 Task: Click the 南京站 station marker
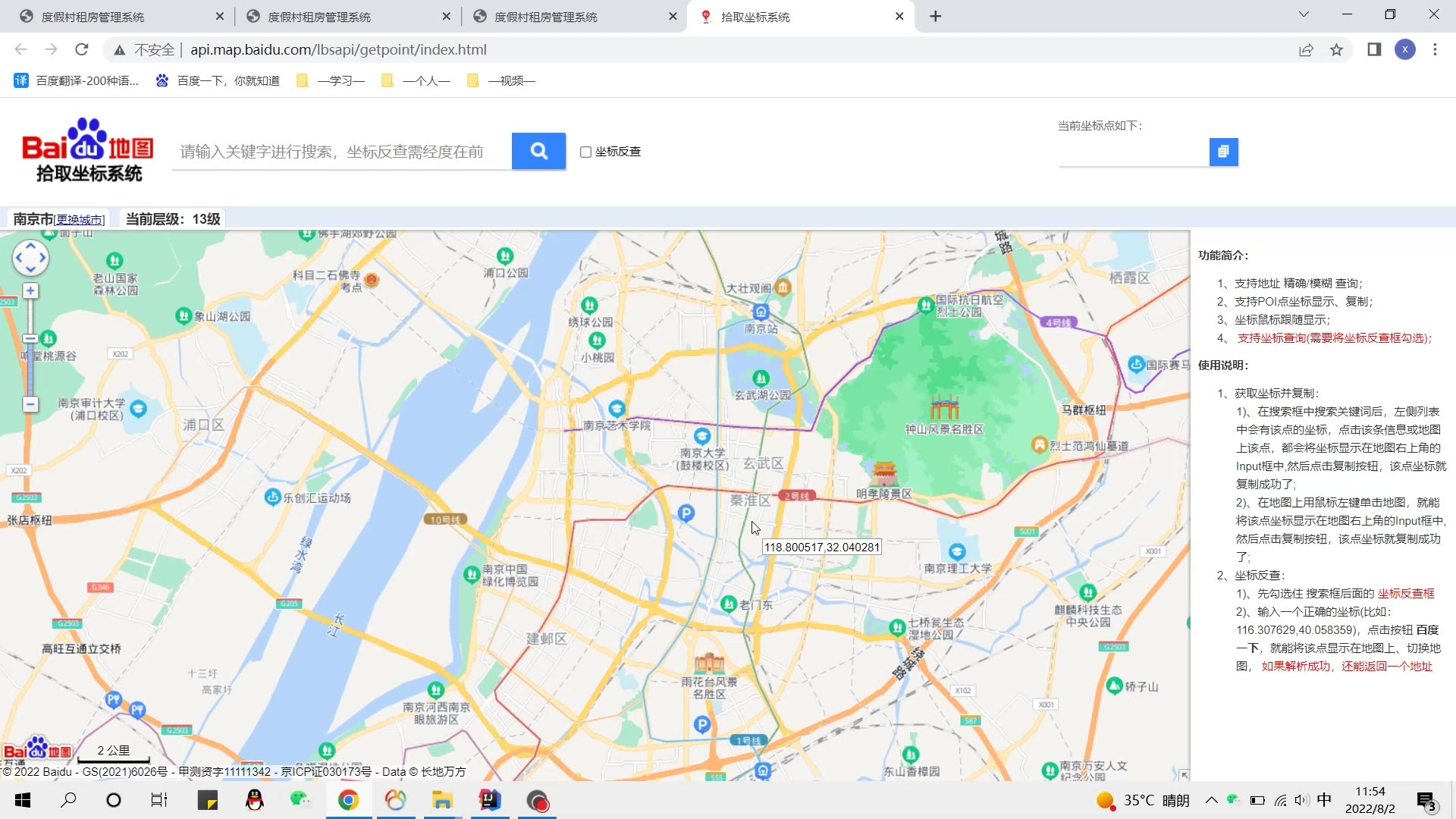coord(761,312)
